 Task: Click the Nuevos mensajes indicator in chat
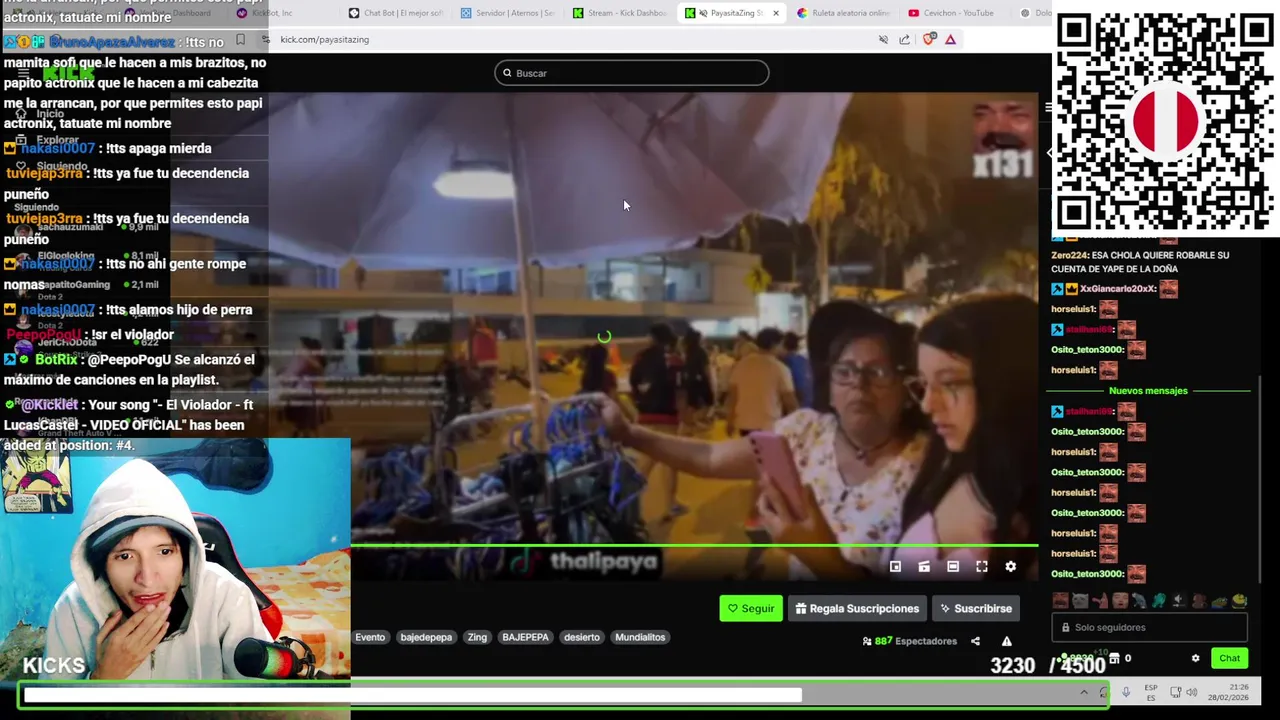[x=1148, y=391]
